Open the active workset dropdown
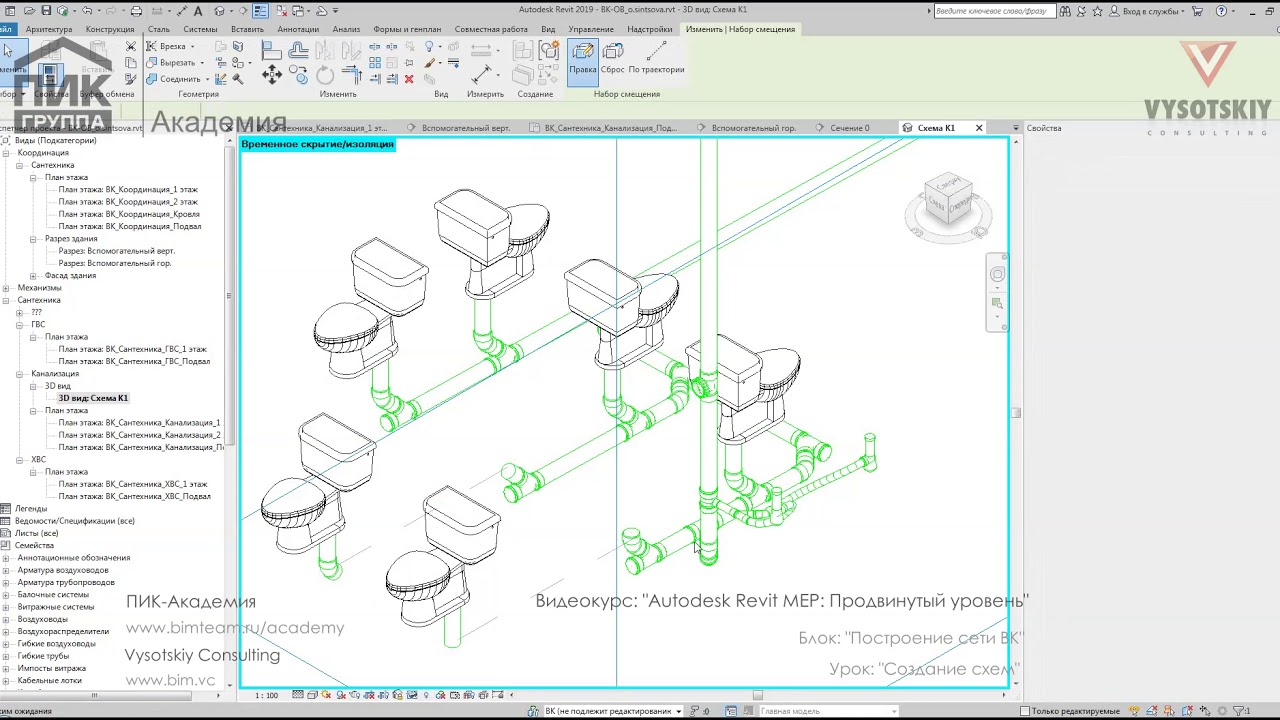The image size is (1280, 720). (x=678, y=711)
